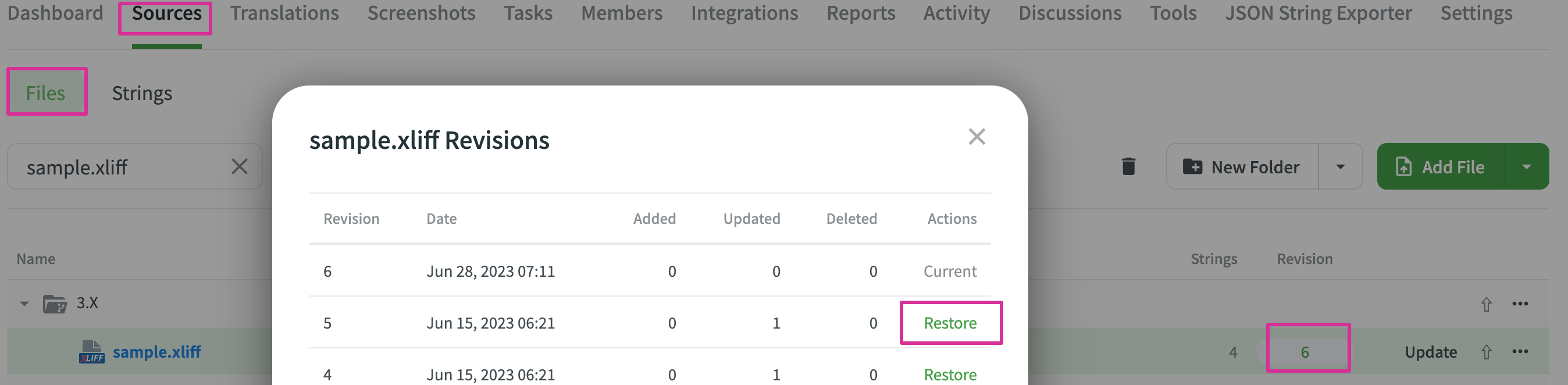Viewport: 1568px width, 385px height.
Task: Restore revision 4
Action: (x=950, y=374)
